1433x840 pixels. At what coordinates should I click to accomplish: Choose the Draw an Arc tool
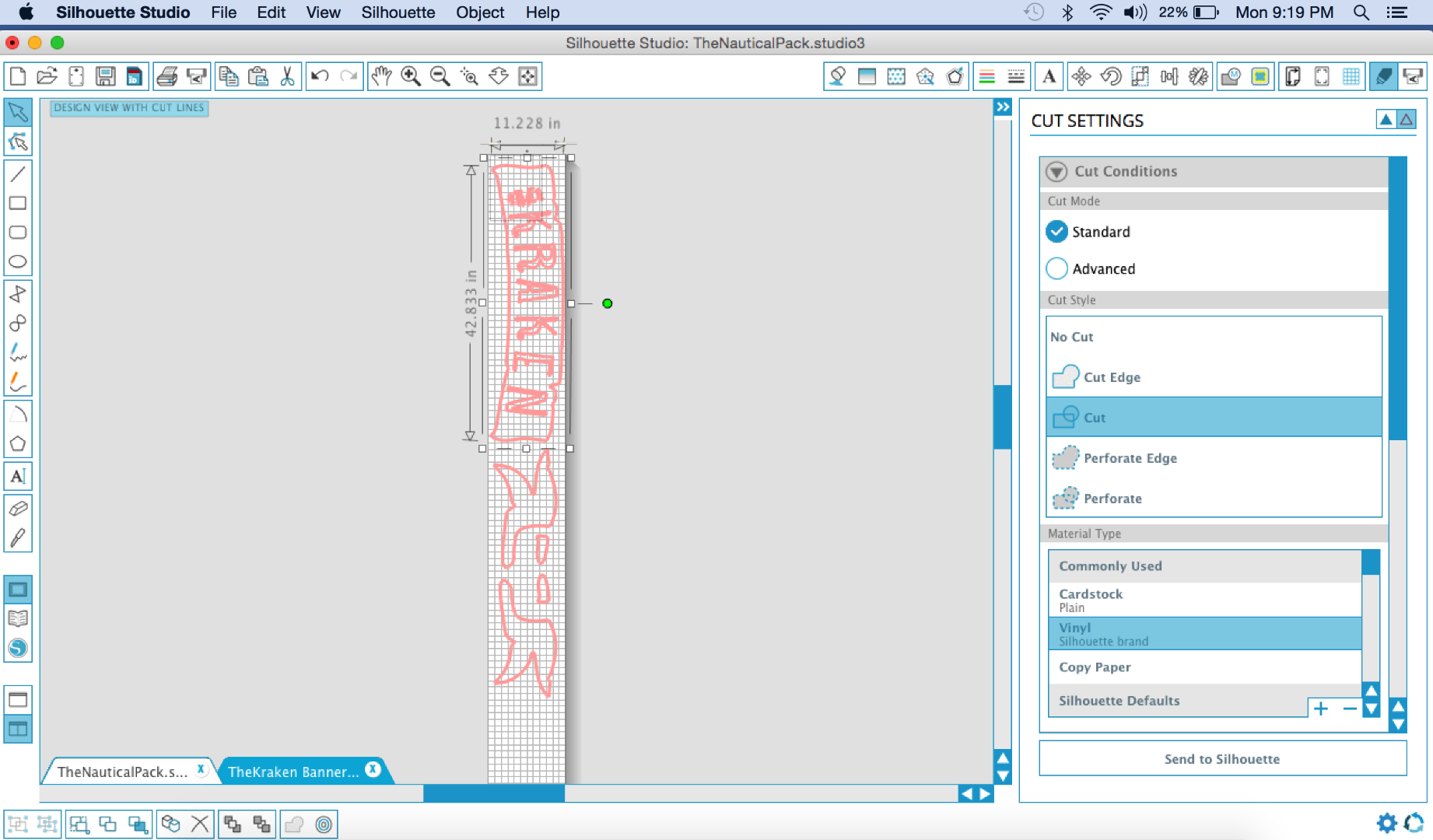tap(18, 415)
